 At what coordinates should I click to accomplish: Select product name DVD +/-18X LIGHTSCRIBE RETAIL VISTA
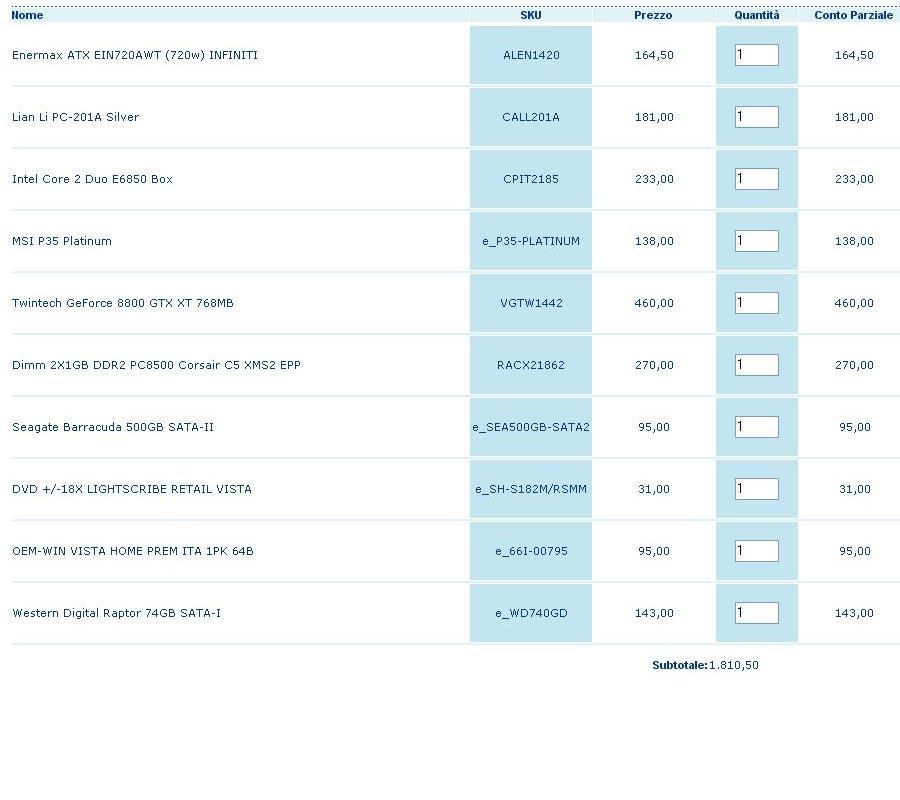point(132,489)
